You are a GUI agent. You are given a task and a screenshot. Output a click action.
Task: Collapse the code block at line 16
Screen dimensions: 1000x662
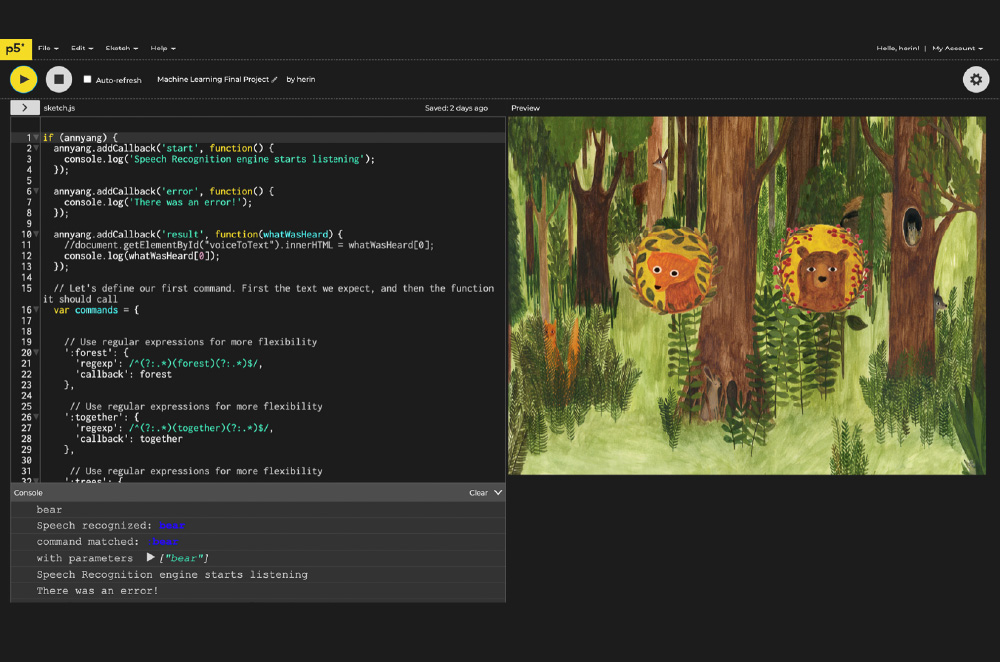pyautogui.click(x=36, y=310)
